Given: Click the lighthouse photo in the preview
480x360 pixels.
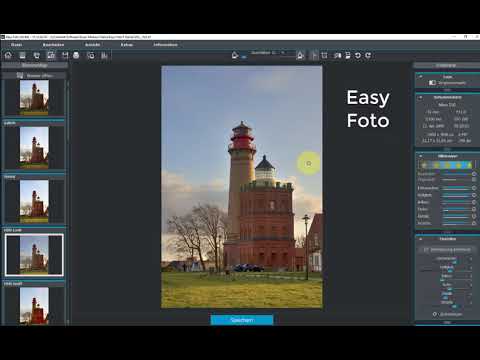Looking at the screenshot, I should [x=242, y=187].
